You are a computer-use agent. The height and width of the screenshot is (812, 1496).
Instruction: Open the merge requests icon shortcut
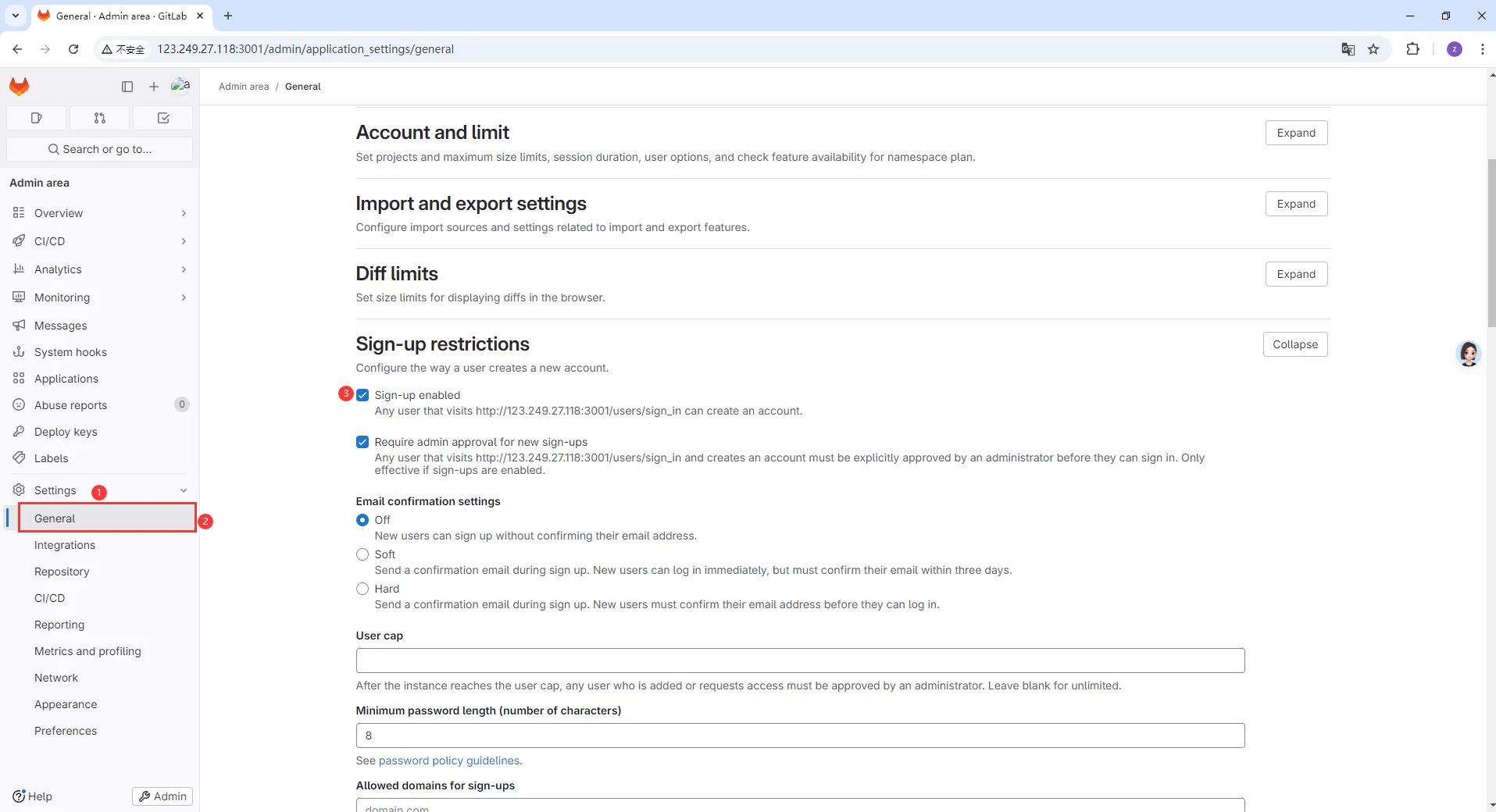[x=100, y=118]
